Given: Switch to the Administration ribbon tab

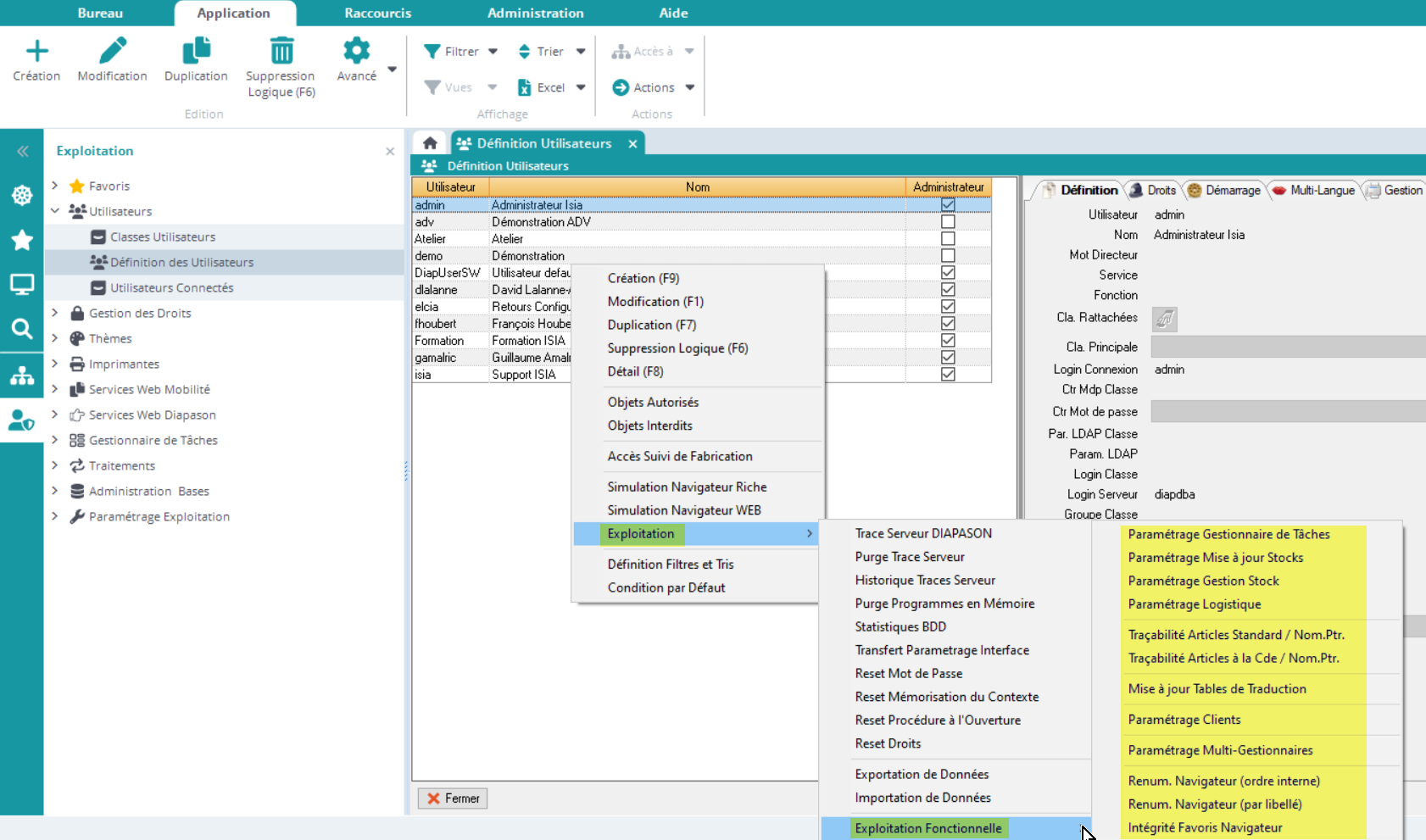Looking at the screenshot, I should tap(535, 13).
